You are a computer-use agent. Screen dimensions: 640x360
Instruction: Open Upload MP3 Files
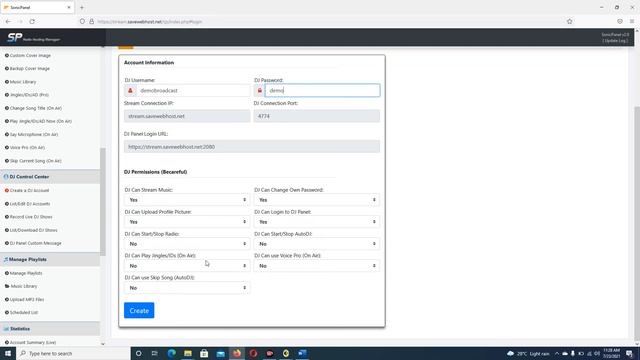(24, 300)
